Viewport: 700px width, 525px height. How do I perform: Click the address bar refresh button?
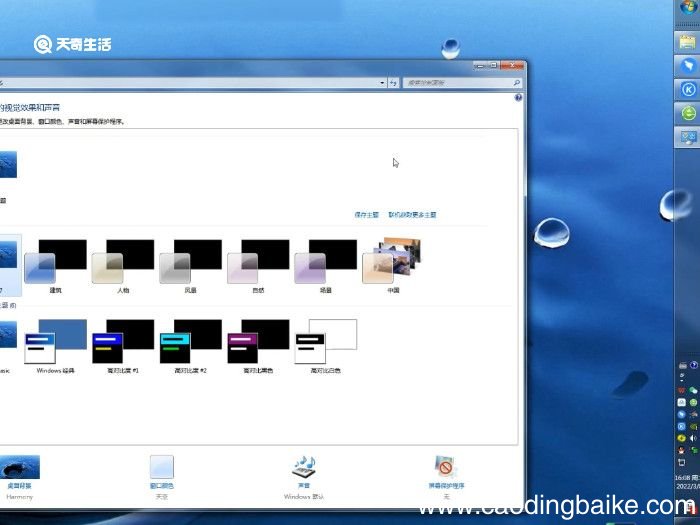point(393,83)
